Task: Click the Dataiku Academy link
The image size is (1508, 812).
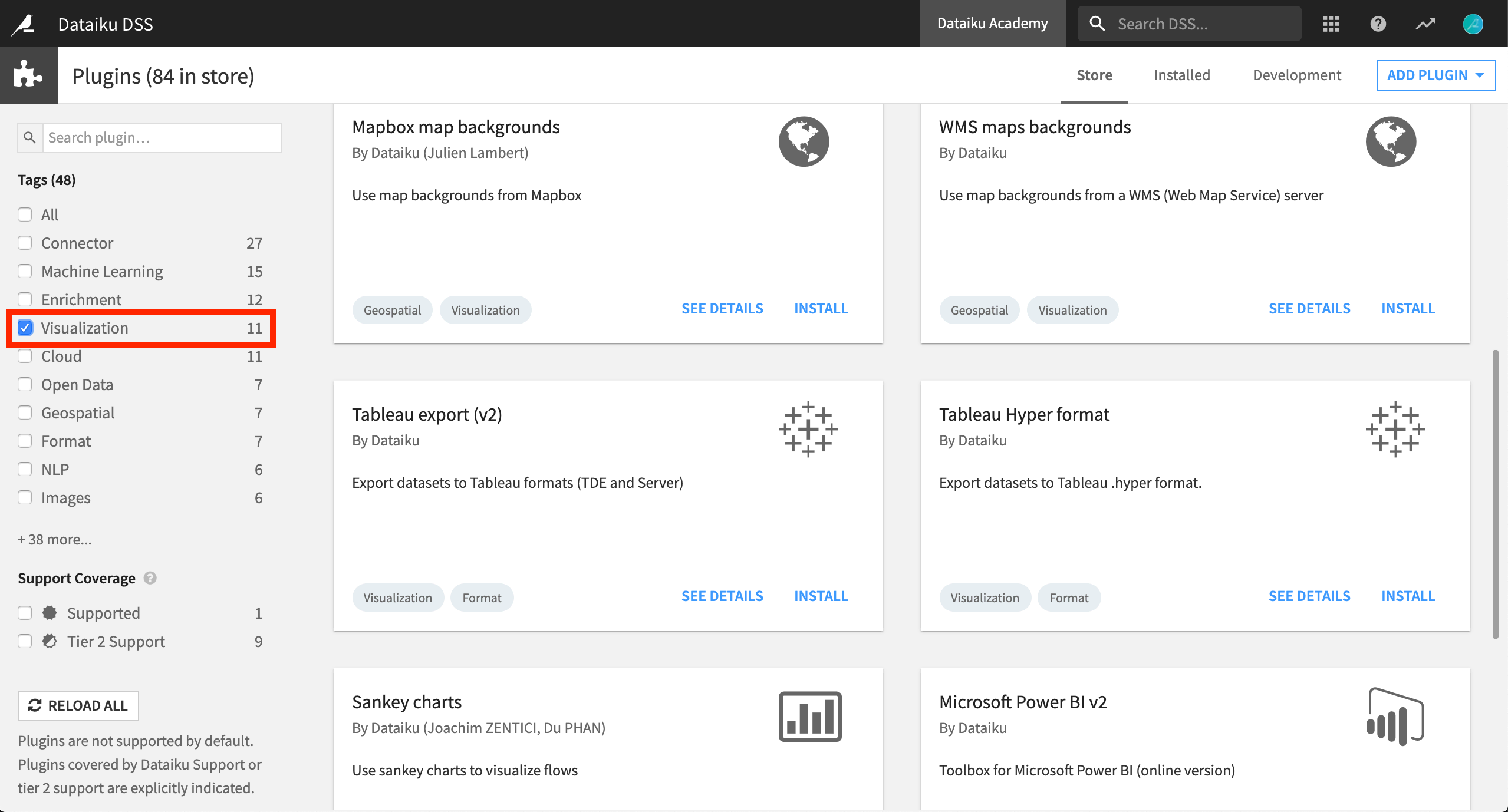Action: (990, 23)
